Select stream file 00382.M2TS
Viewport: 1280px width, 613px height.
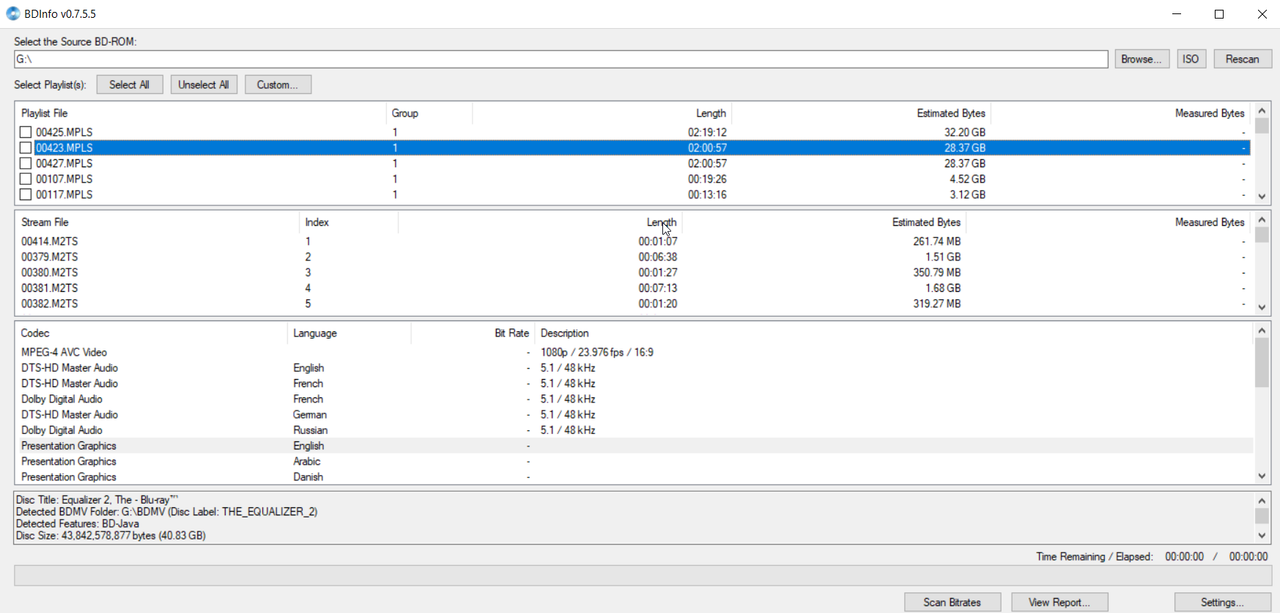pos(634,304)
